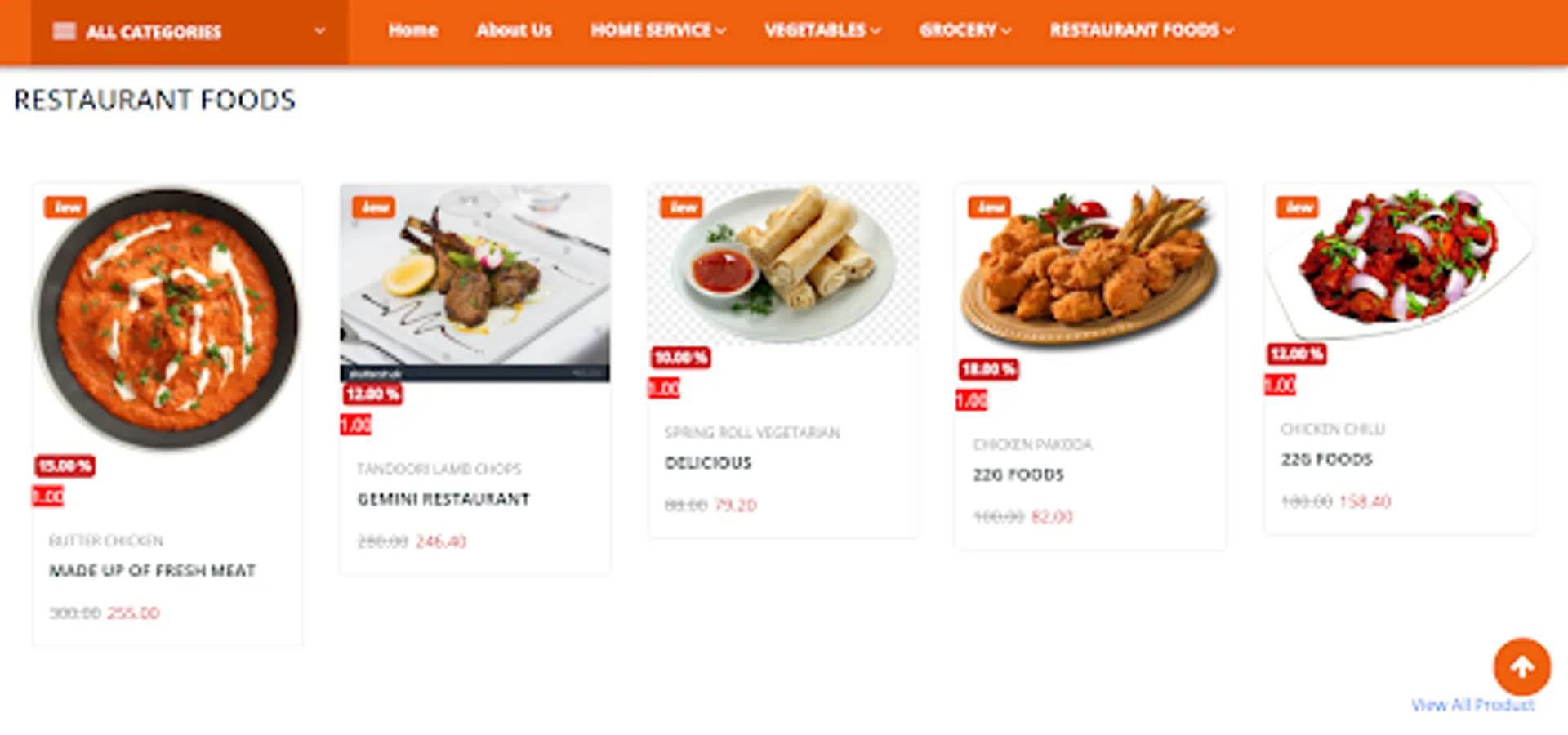The image size is (1568, 735).
Task: Open the Made Up Of Fresh Meat title
Action: 153,570
